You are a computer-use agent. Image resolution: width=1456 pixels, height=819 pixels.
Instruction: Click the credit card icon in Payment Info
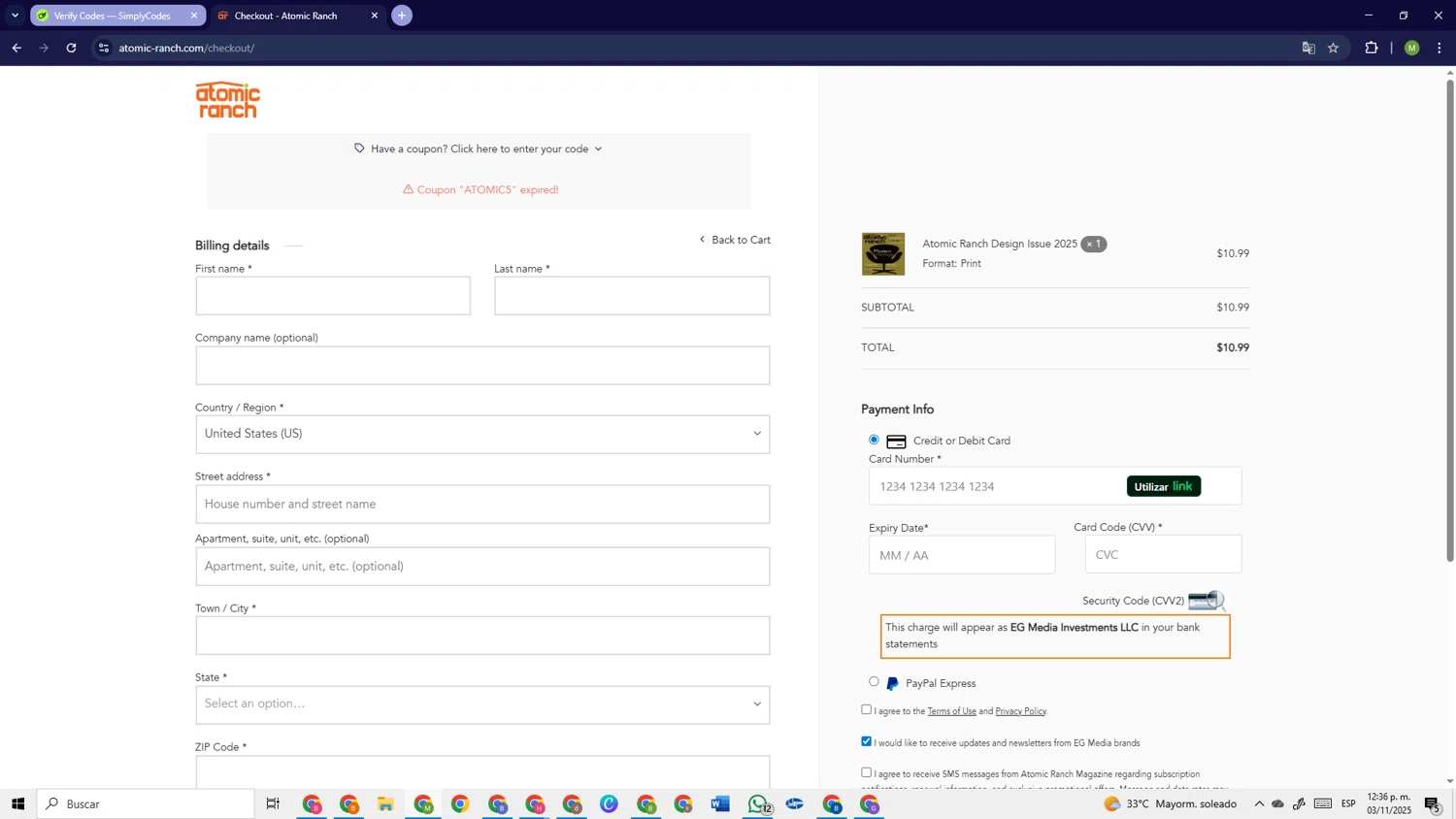click(x=896, y=442)
